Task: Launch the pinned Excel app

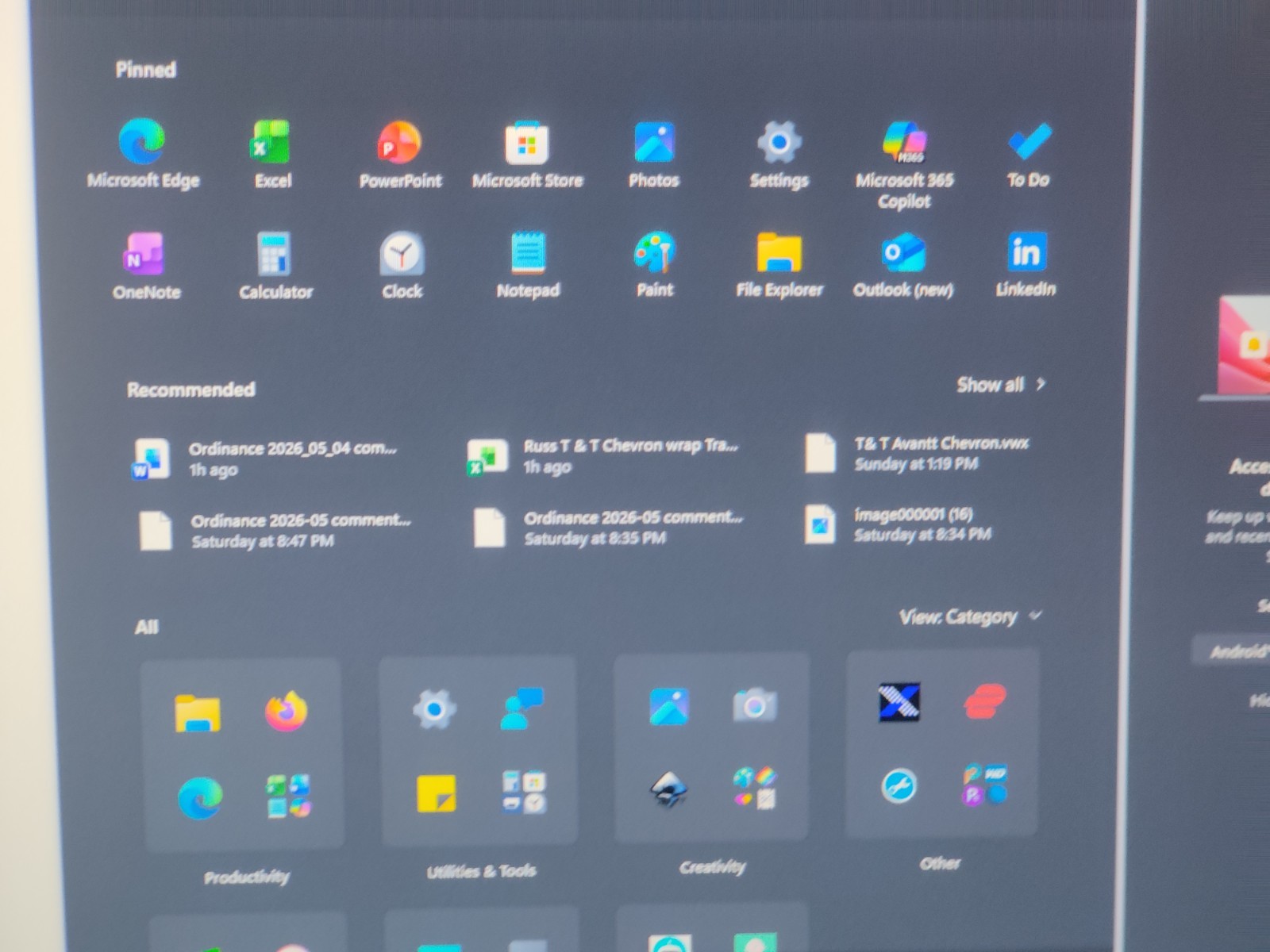Action: coord(272,154)
